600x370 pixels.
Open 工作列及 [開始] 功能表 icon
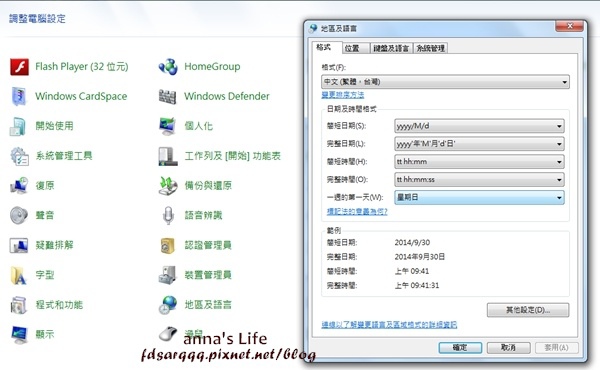168,156
